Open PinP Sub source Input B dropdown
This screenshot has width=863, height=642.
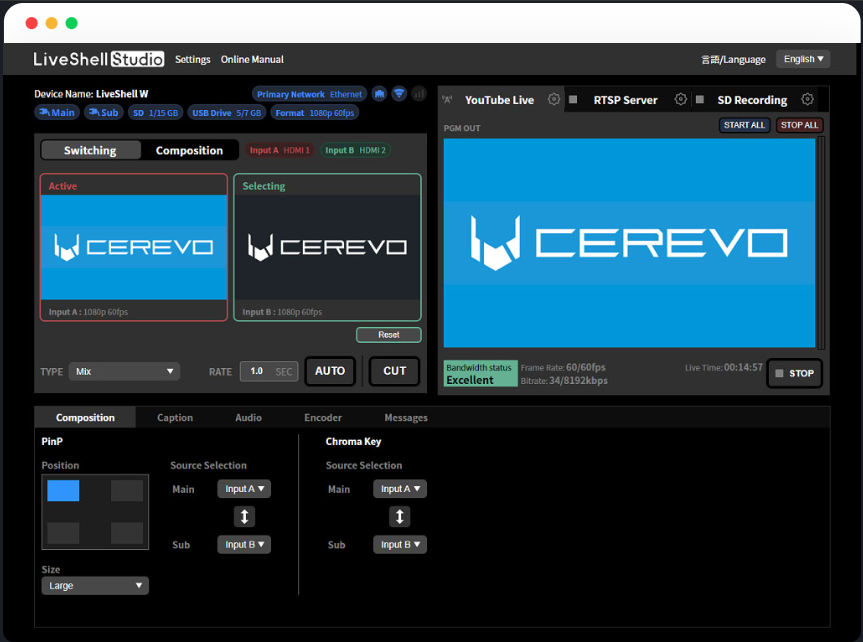[244, 545]
